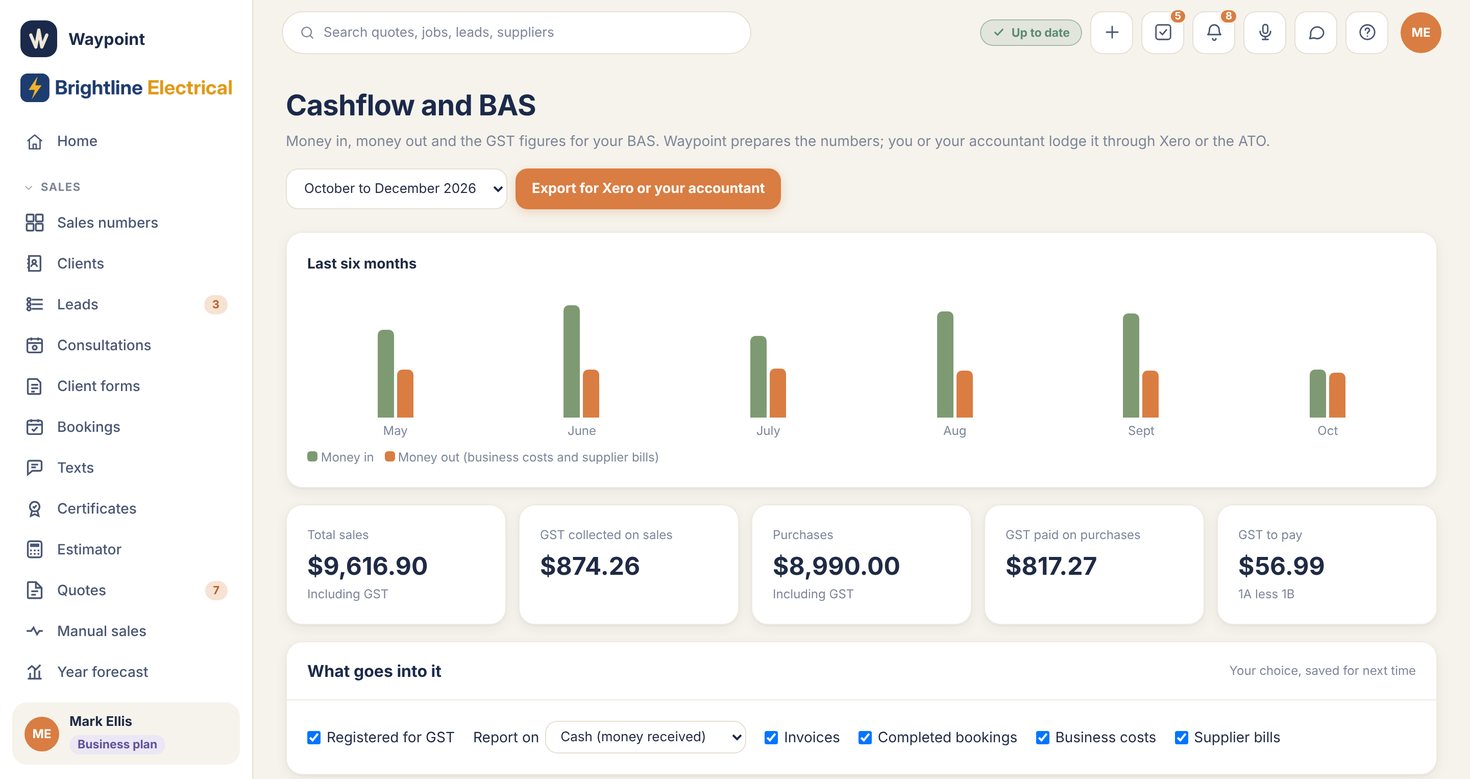Click the plus add-new icon in top bar

tap(1112, 32)
